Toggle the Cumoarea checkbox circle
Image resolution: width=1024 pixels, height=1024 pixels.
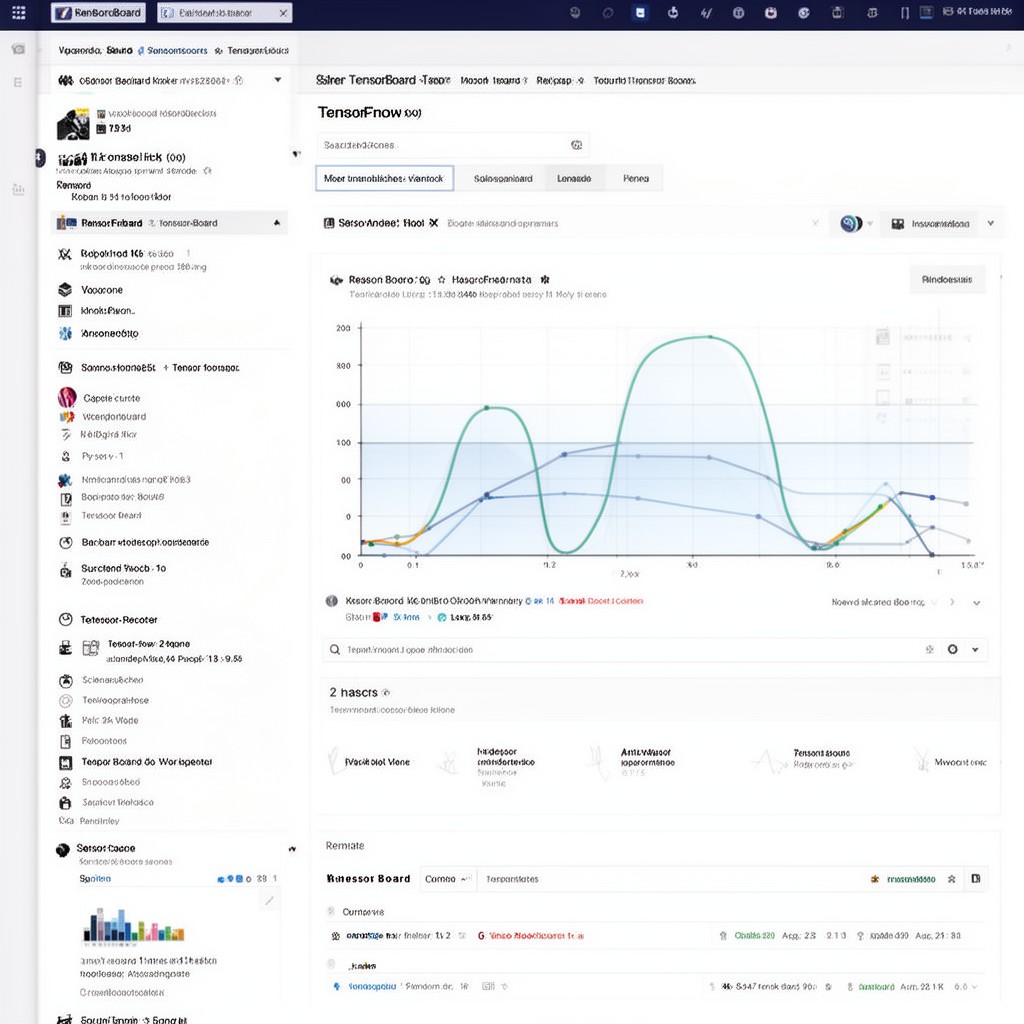tap(331, 912)
